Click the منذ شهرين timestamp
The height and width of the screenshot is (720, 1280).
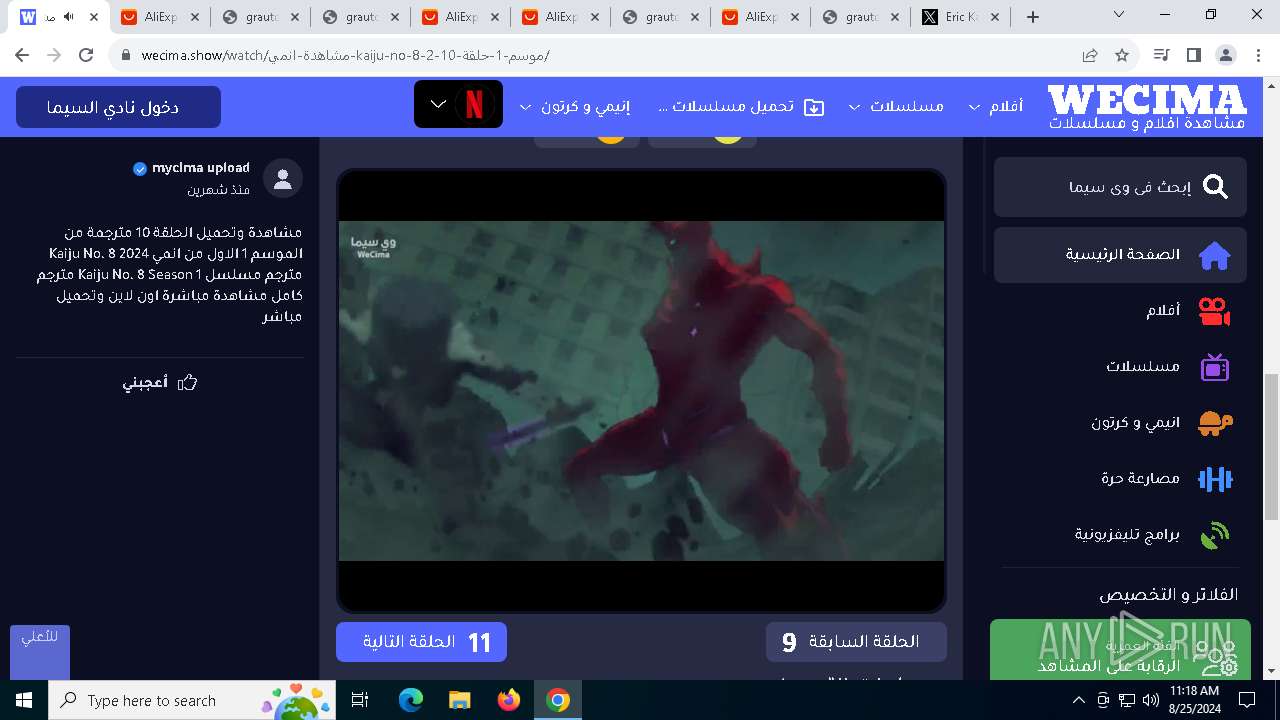click(218, 190)
